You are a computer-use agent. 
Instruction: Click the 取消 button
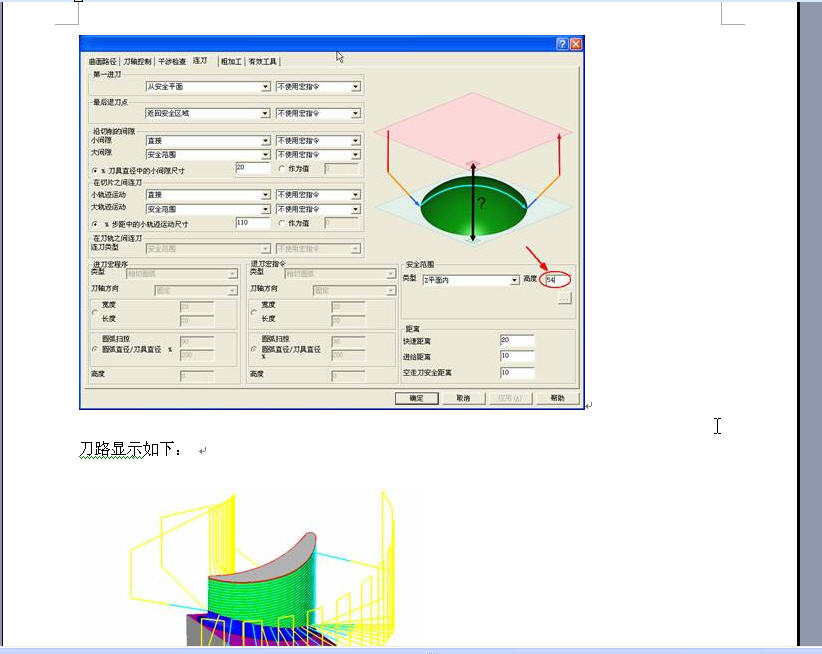pos(463,398)
